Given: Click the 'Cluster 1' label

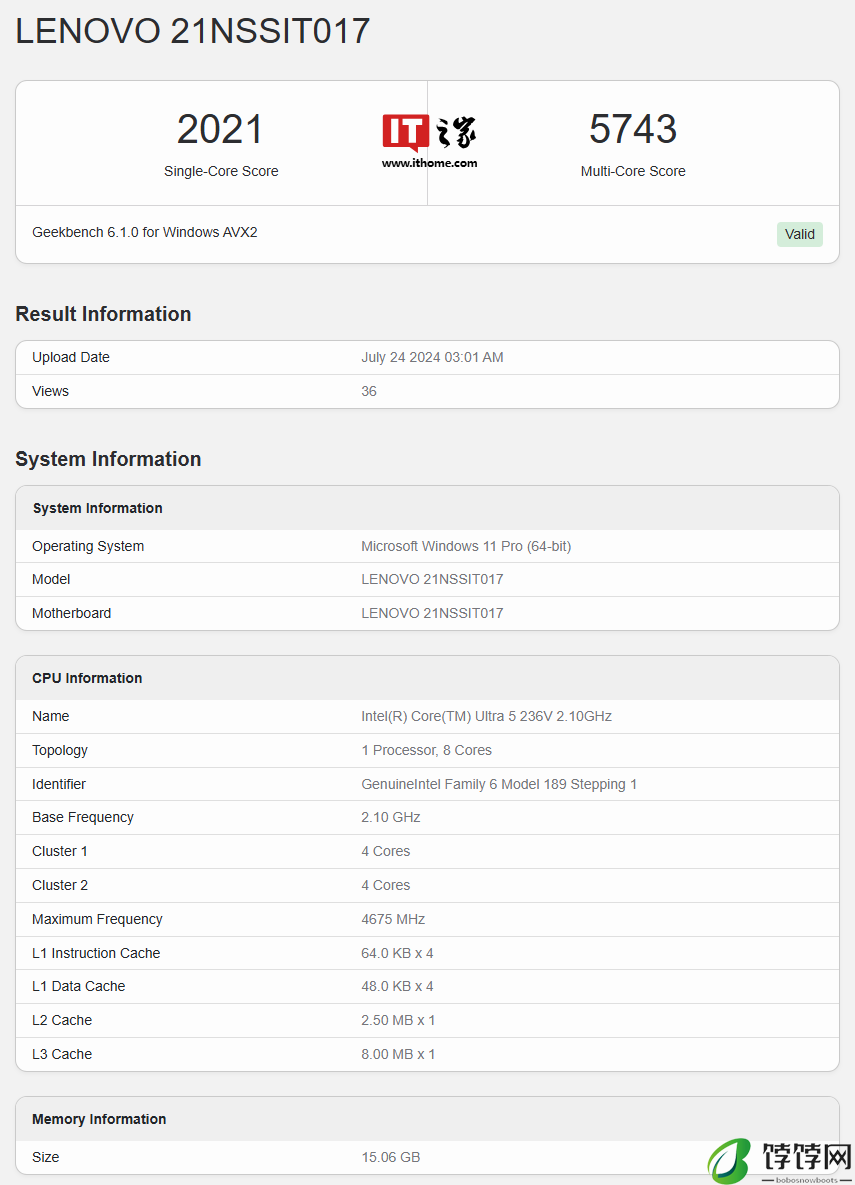Looking at the screenshot, I should pos(59,852).
